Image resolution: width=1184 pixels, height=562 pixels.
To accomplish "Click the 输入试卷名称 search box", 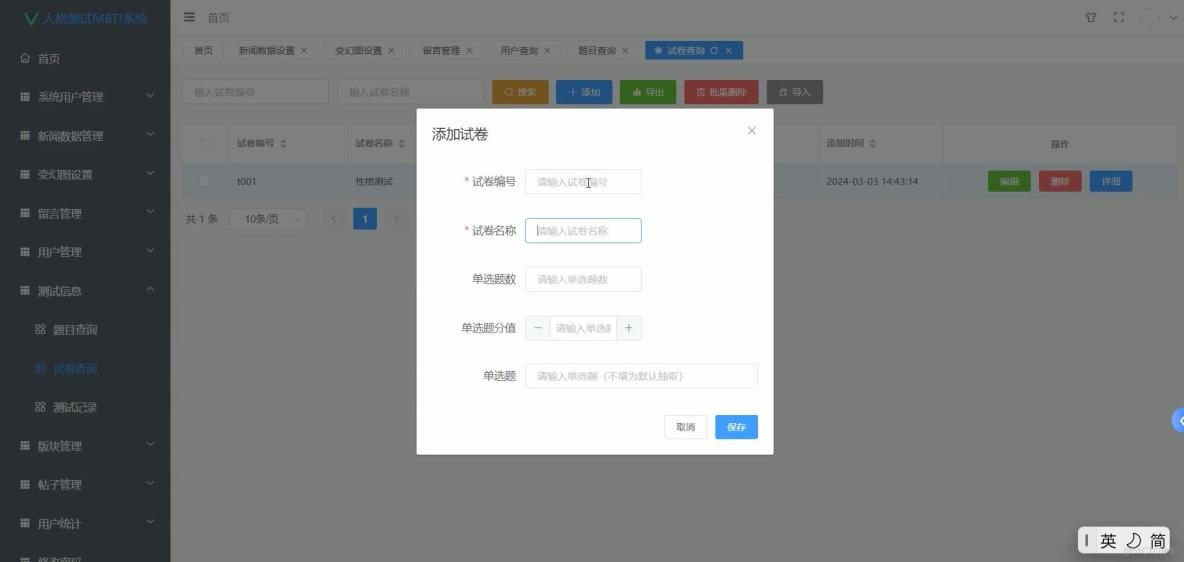I will [410, 92].
